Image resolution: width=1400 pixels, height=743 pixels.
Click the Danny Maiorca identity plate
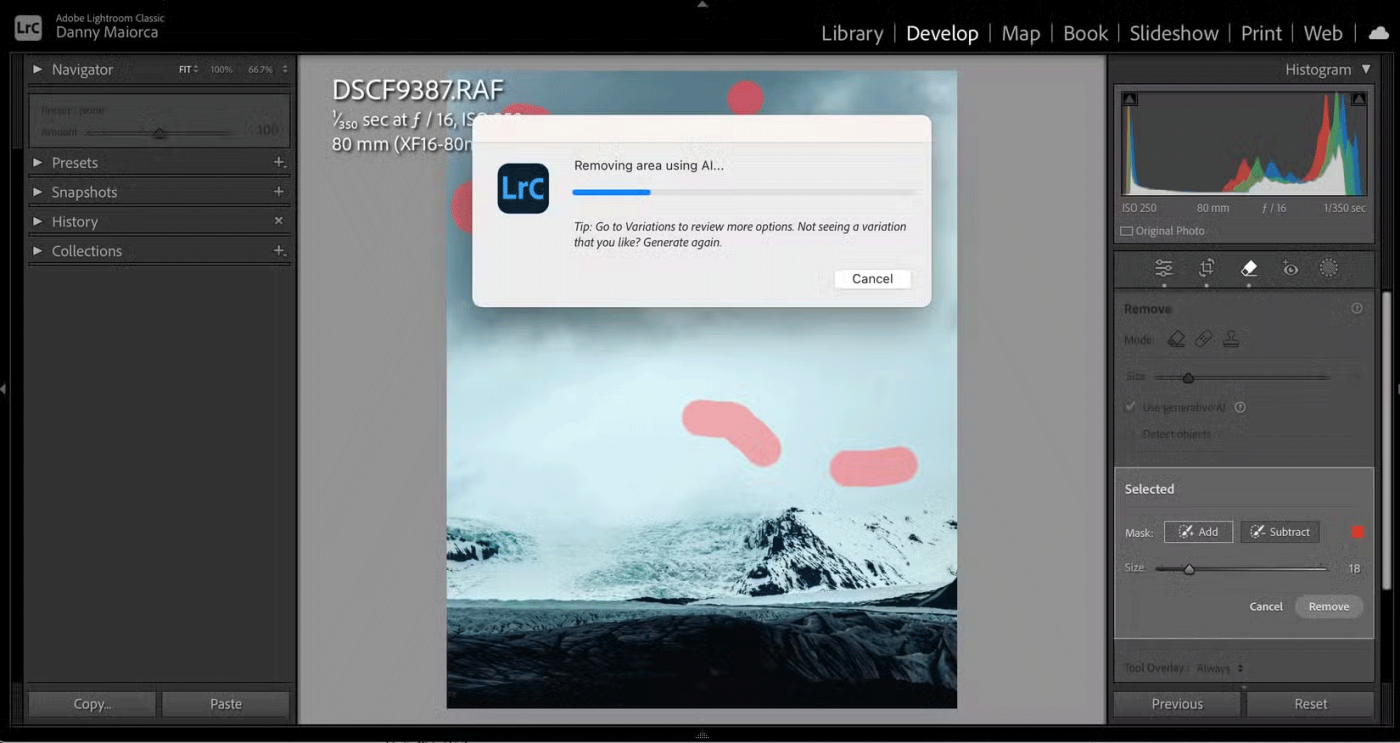point(107,32)
